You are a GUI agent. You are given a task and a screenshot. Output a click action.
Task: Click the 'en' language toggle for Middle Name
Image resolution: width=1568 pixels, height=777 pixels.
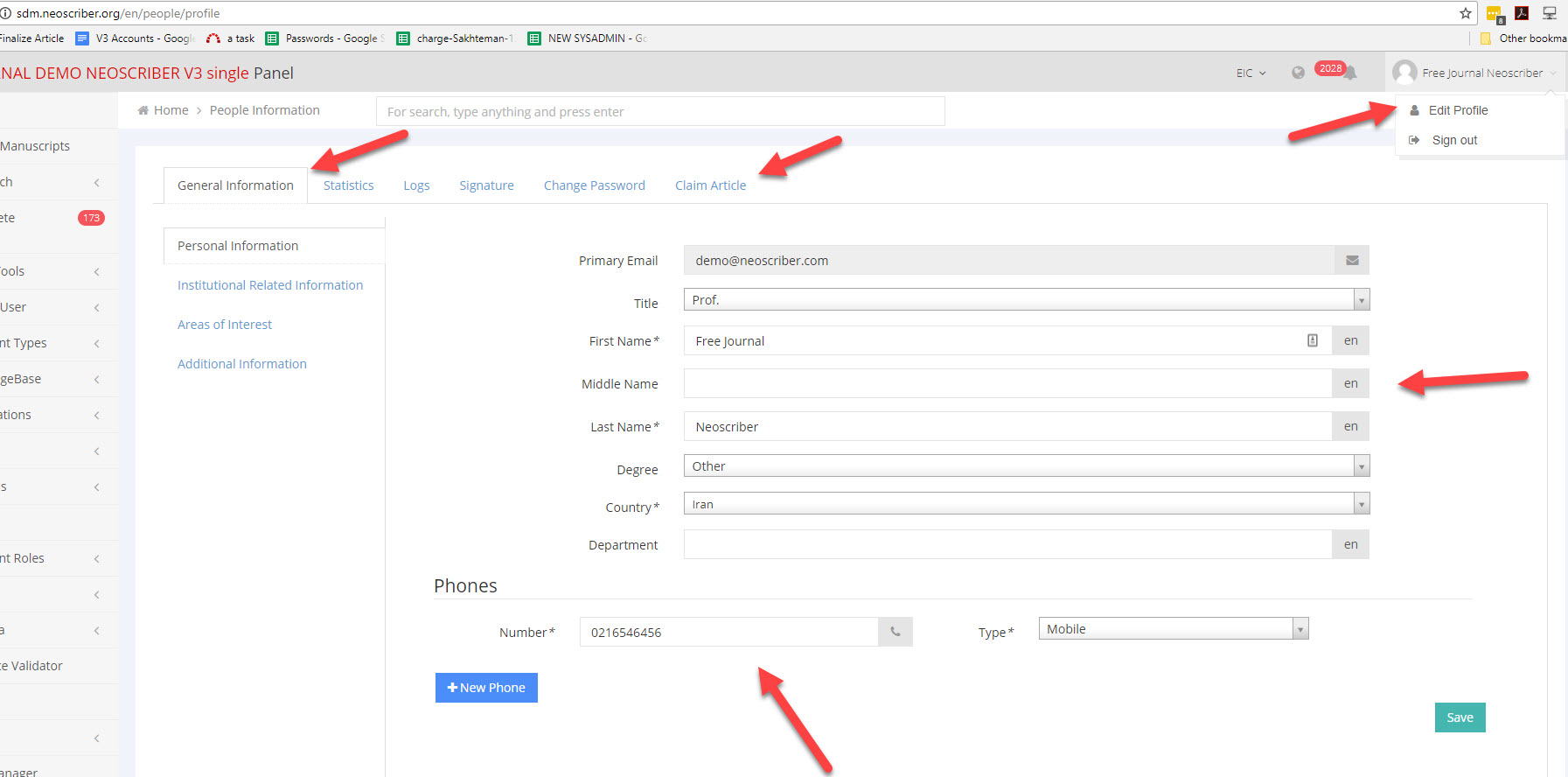click(1351, 383)
